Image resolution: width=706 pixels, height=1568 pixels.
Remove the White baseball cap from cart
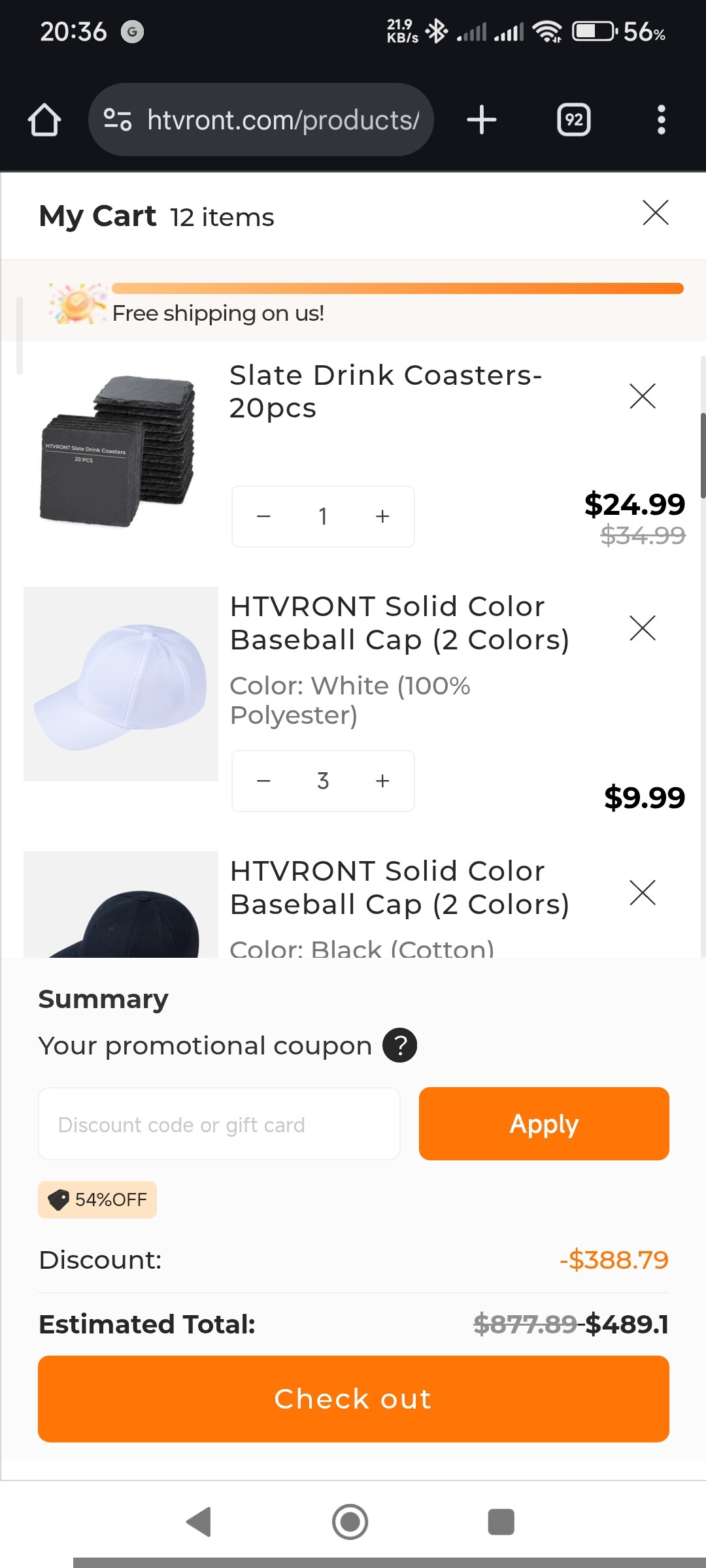click(642, 628)
